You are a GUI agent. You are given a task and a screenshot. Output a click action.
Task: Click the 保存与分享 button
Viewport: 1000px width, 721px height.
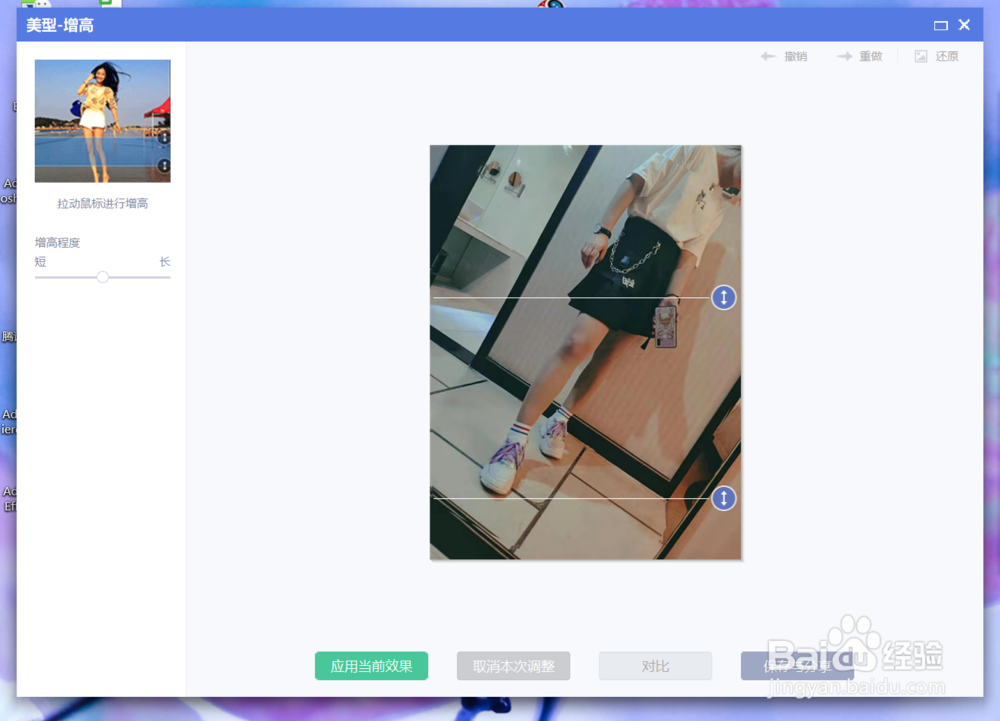[x=797, y=665]
